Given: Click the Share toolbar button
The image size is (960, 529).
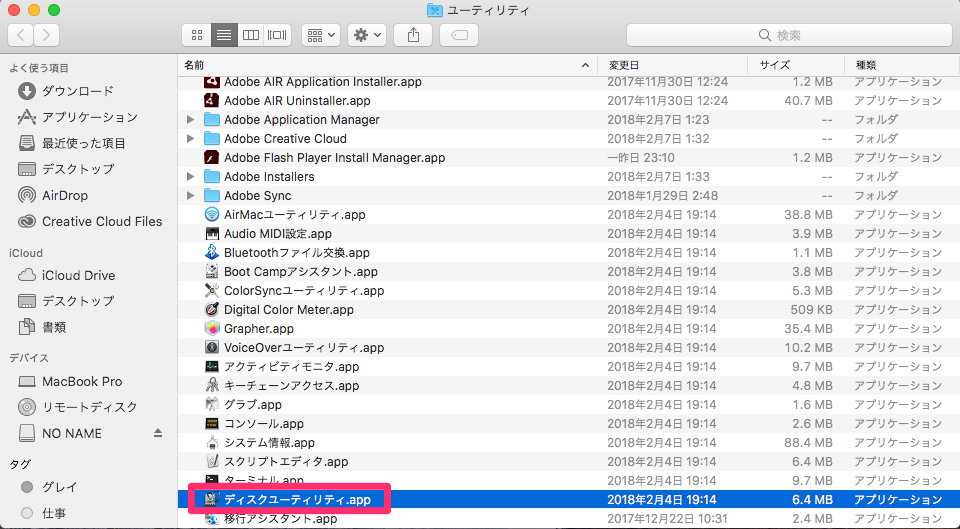Looking at the screenshot, I should (413, 36).
